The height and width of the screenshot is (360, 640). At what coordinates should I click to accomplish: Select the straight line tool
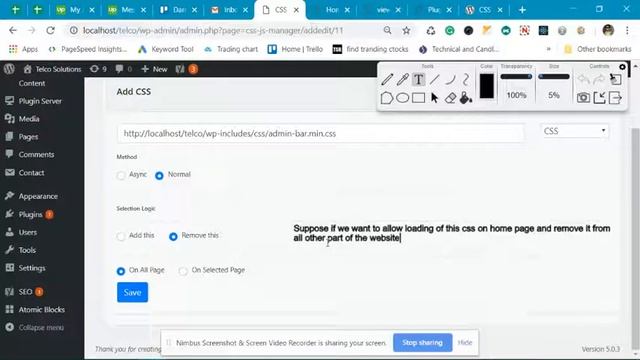(434, 79)
